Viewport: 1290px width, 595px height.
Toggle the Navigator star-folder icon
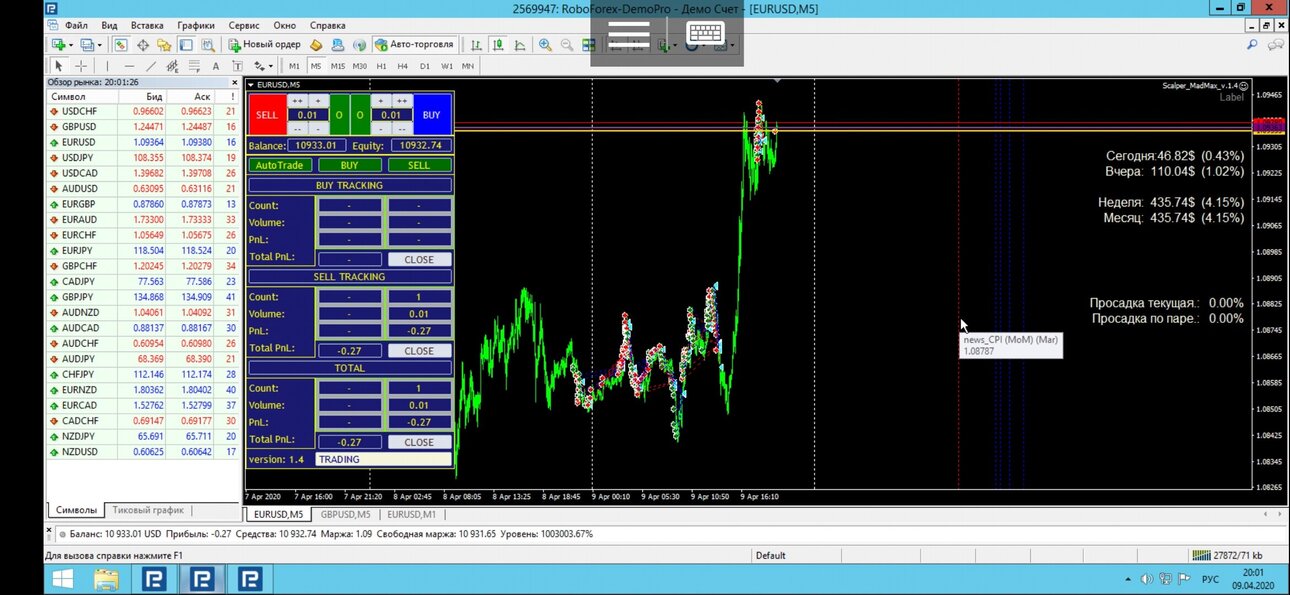point(165,45)
